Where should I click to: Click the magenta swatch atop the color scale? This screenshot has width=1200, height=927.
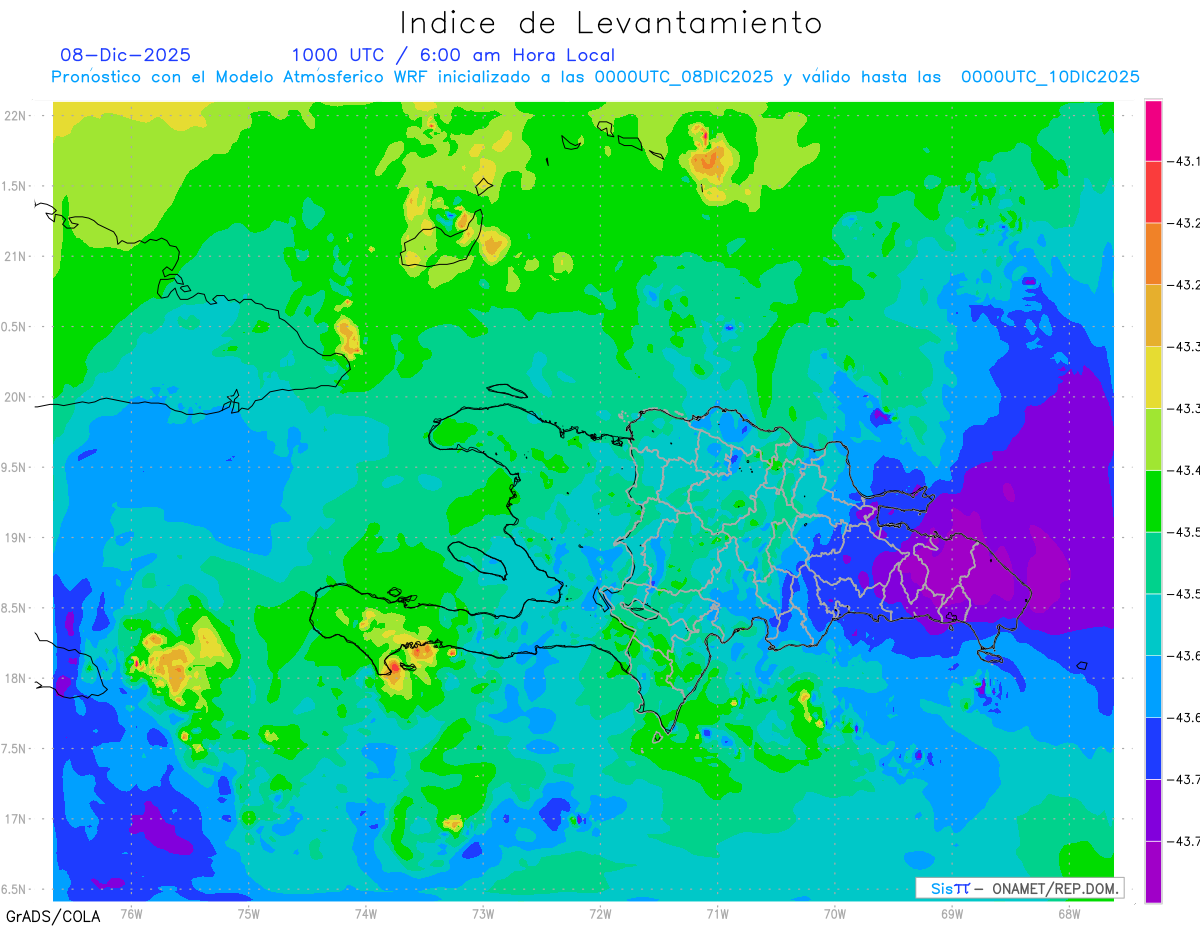pos(1153,130)
